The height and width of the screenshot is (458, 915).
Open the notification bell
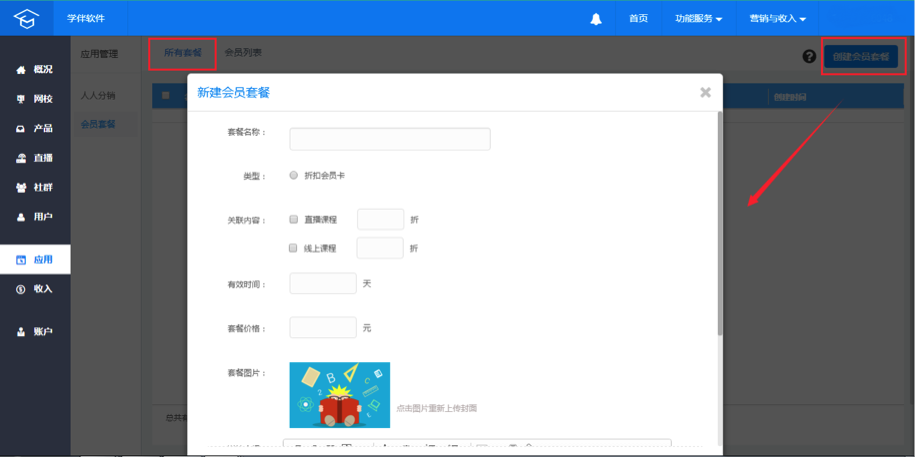pyautogui.click(x=596, y=19)
